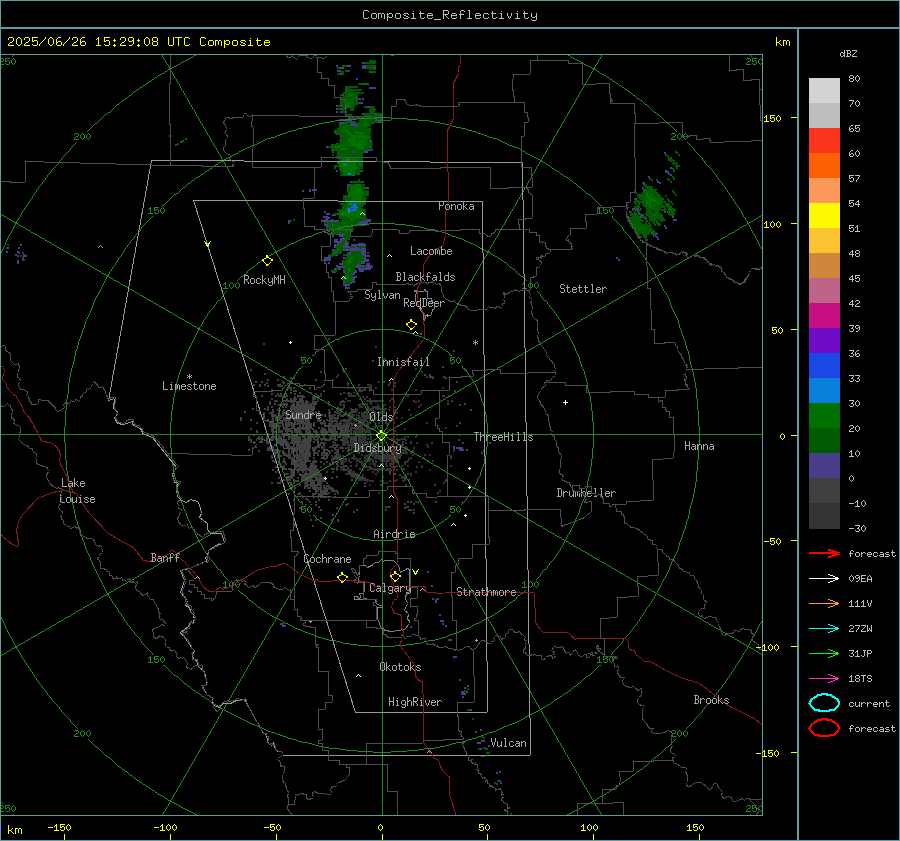The width and height of the screenshot is (900, 841).
Task: Click the Didsbury city label
Action: coord(377,448)
